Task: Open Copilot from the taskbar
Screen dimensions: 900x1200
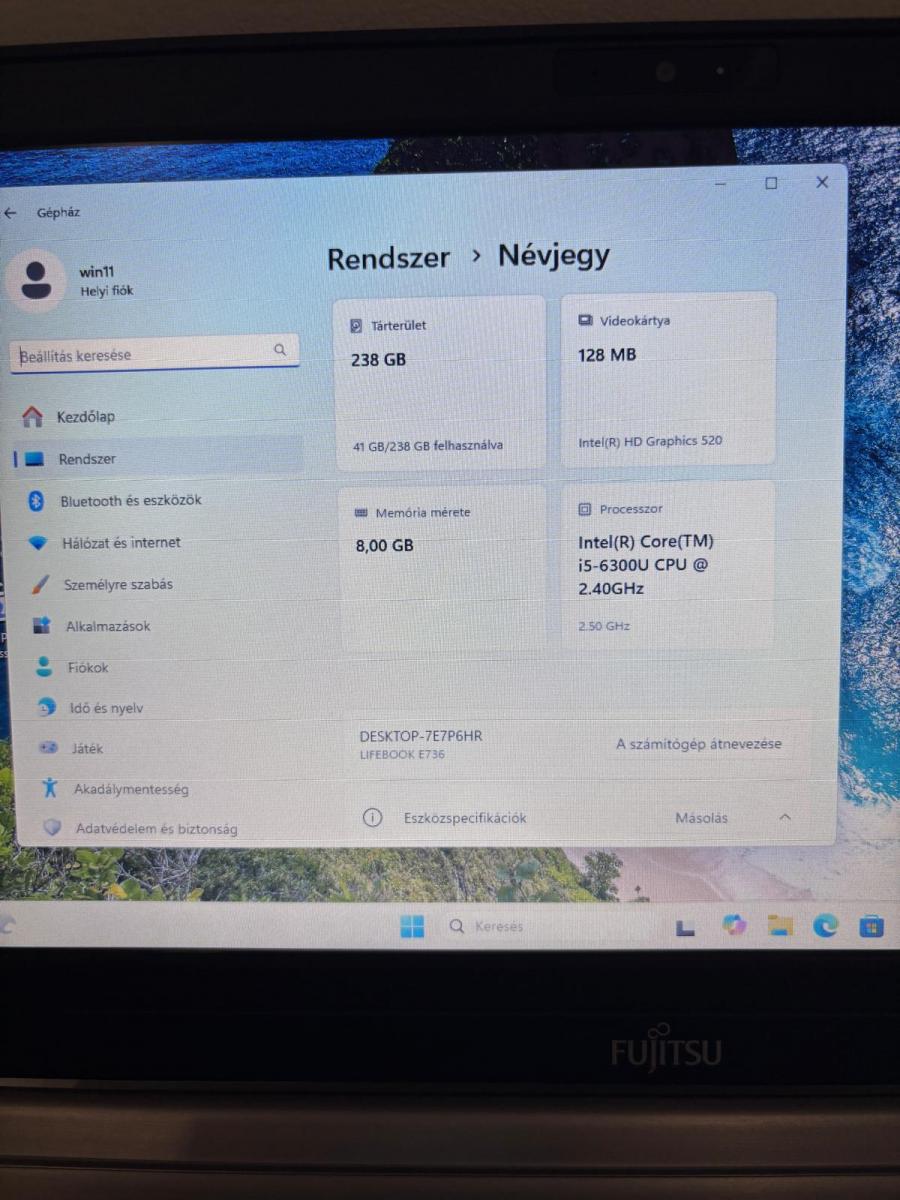Action: coord(734,925)
